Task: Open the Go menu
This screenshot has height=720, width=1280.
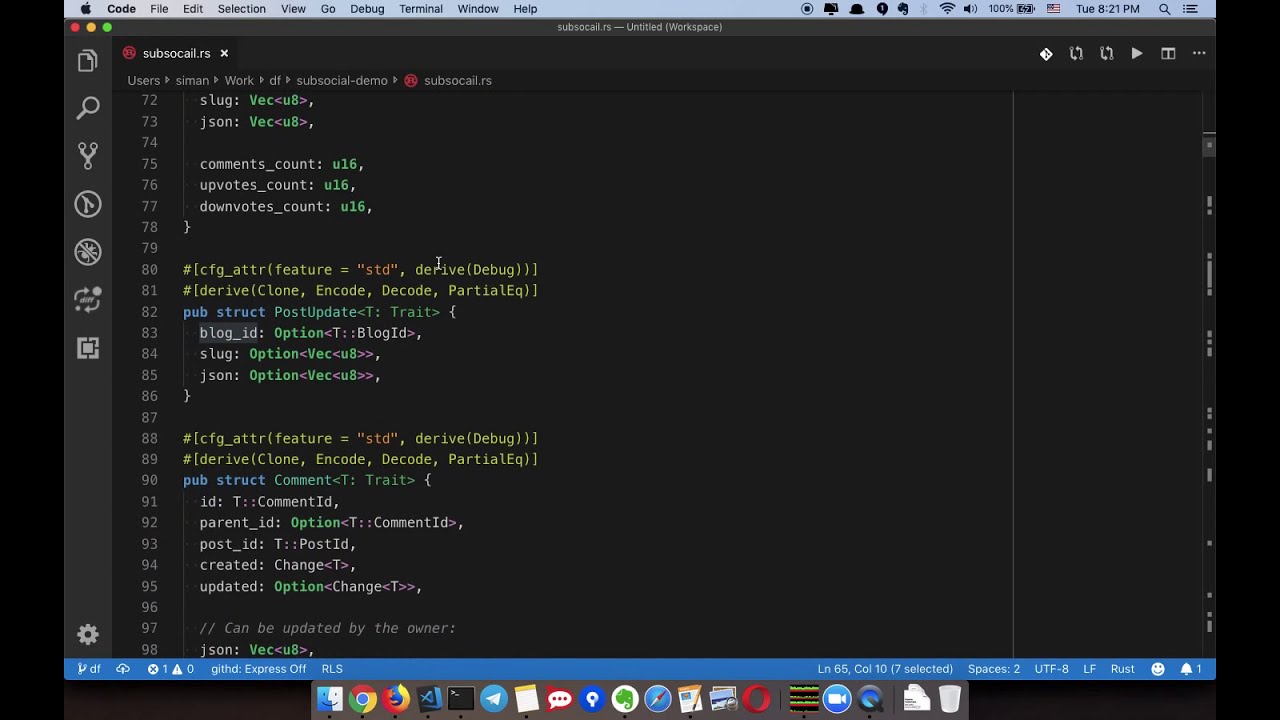Action: point(328,9)
